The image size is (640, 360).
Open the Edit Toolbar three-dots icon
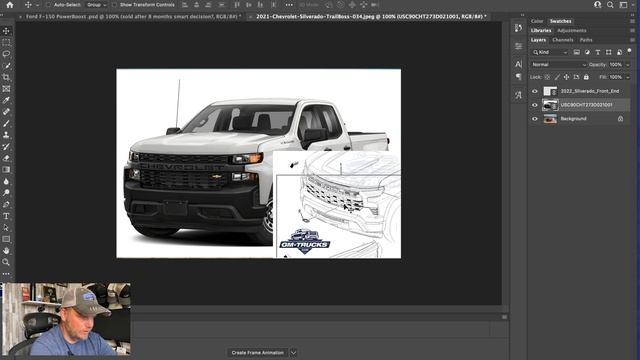(x=6, y=273)
